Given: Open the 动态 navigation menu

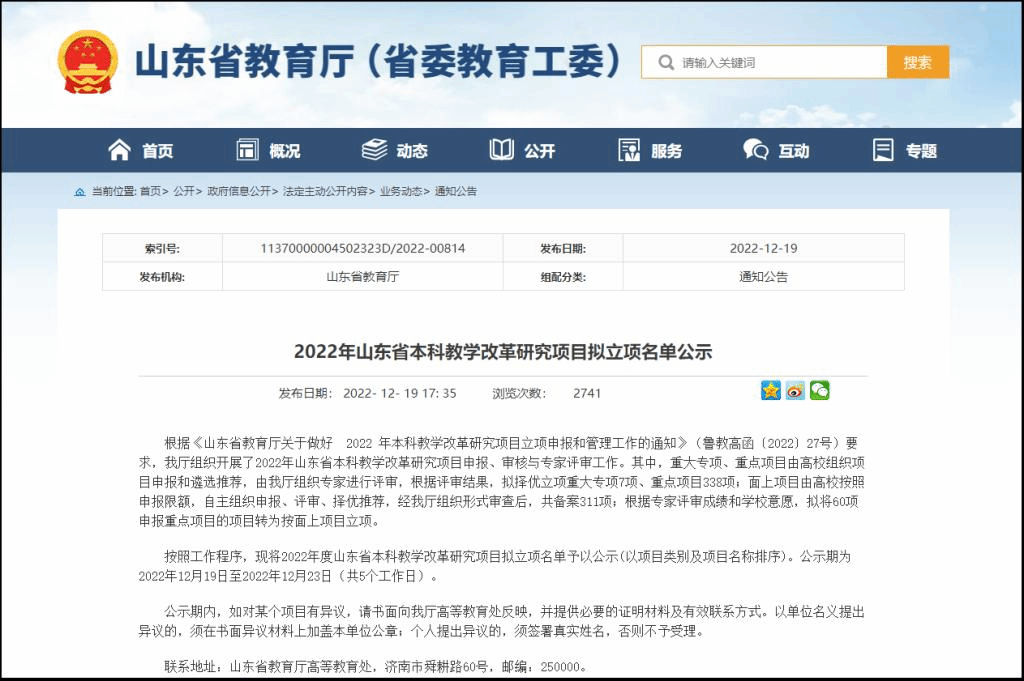Looking at the screenshot, I should pyautogui.click(x=411, y=151).
